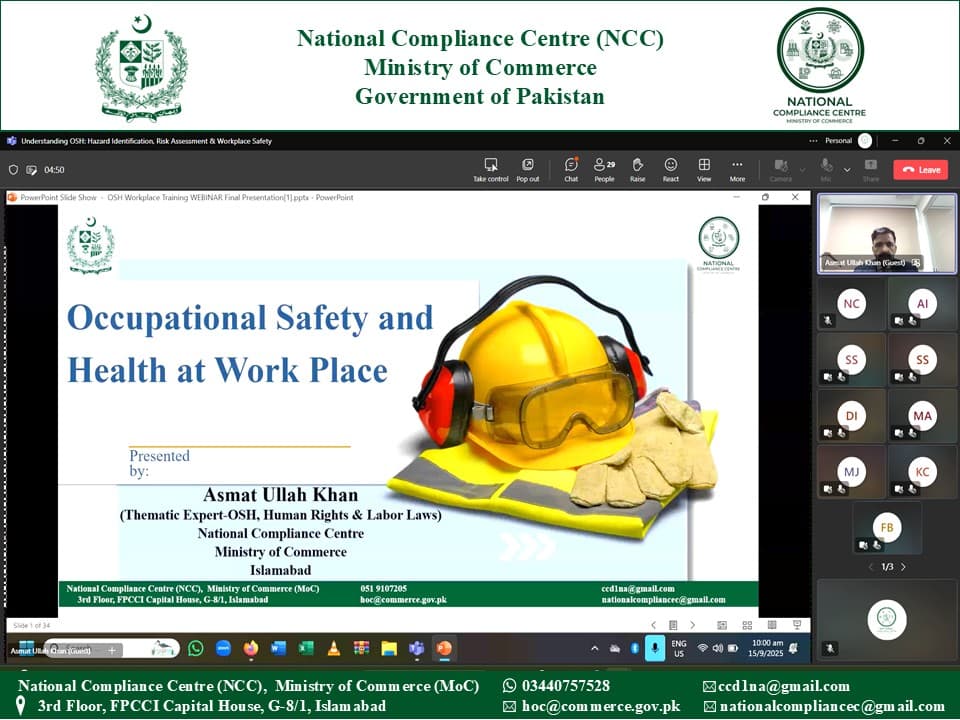Click the Leave meeting button

click(921, 169)
